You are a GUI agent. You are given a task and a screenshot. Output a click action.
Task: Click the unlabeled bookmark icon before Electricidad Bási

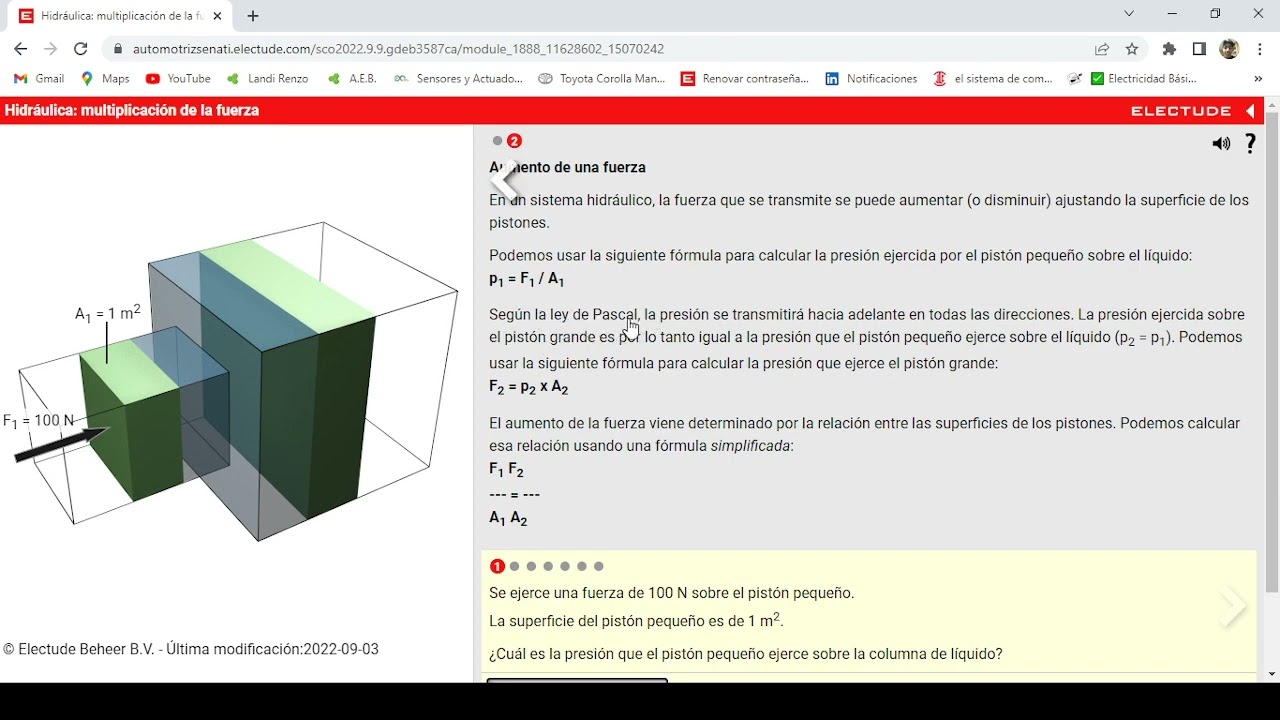1075,79
